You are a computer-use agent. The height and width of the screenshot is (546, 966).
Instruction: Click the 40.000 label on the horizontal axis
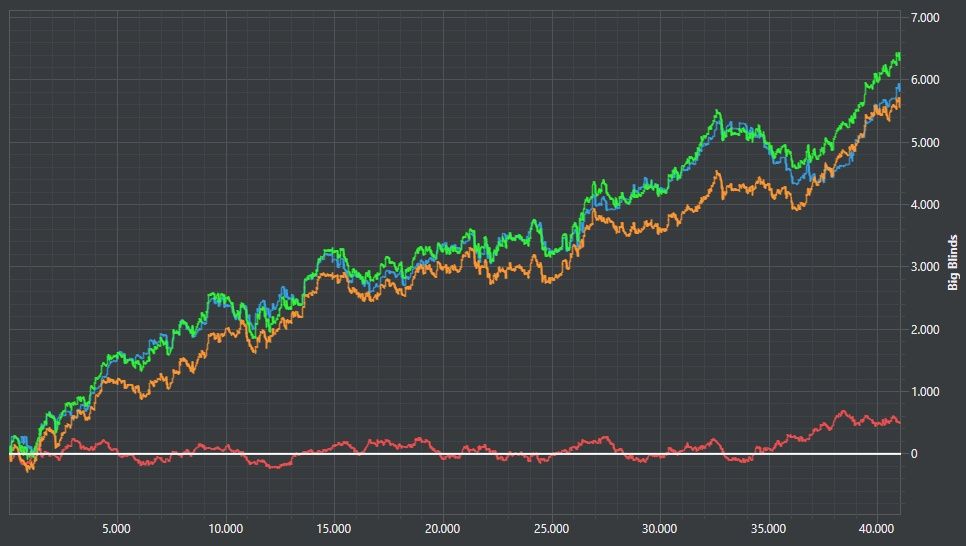point(875,528)
